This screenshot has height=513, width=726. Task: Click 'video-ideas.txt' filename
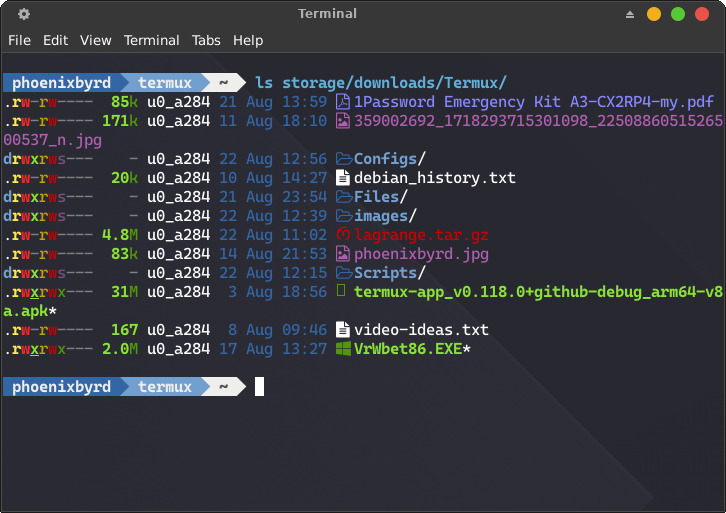[x=421, y=330]
